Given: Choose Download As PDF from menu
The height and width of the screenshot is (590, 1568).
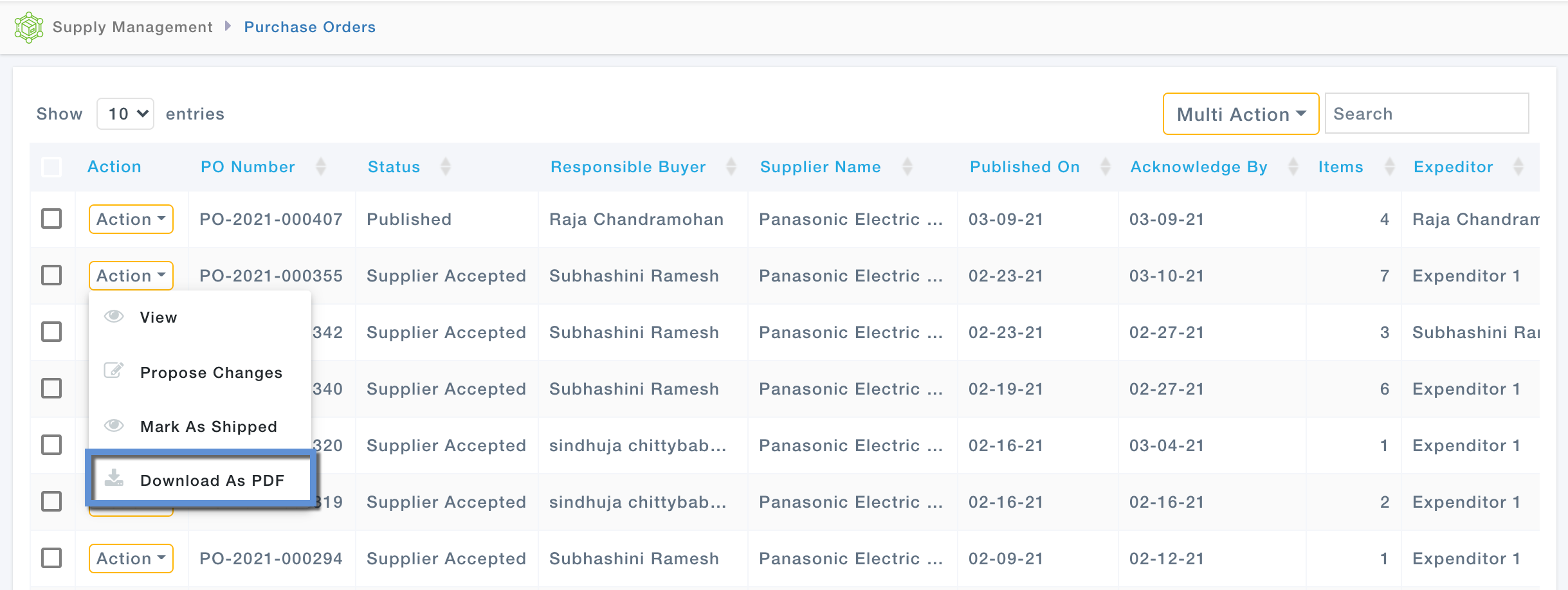Looking at the screenshot, I should 212,480.
